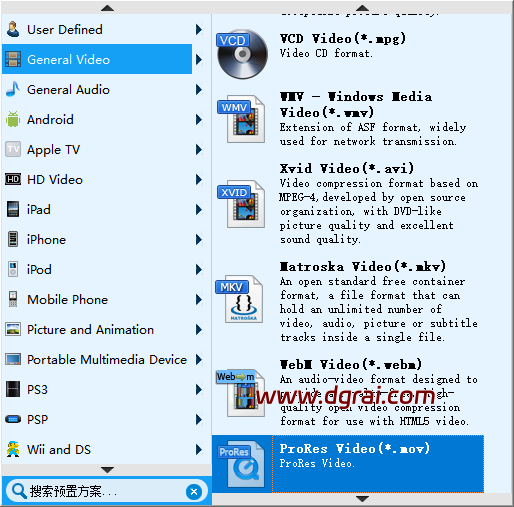
Task: Click the WebM file icon
Action: point(241,393)
